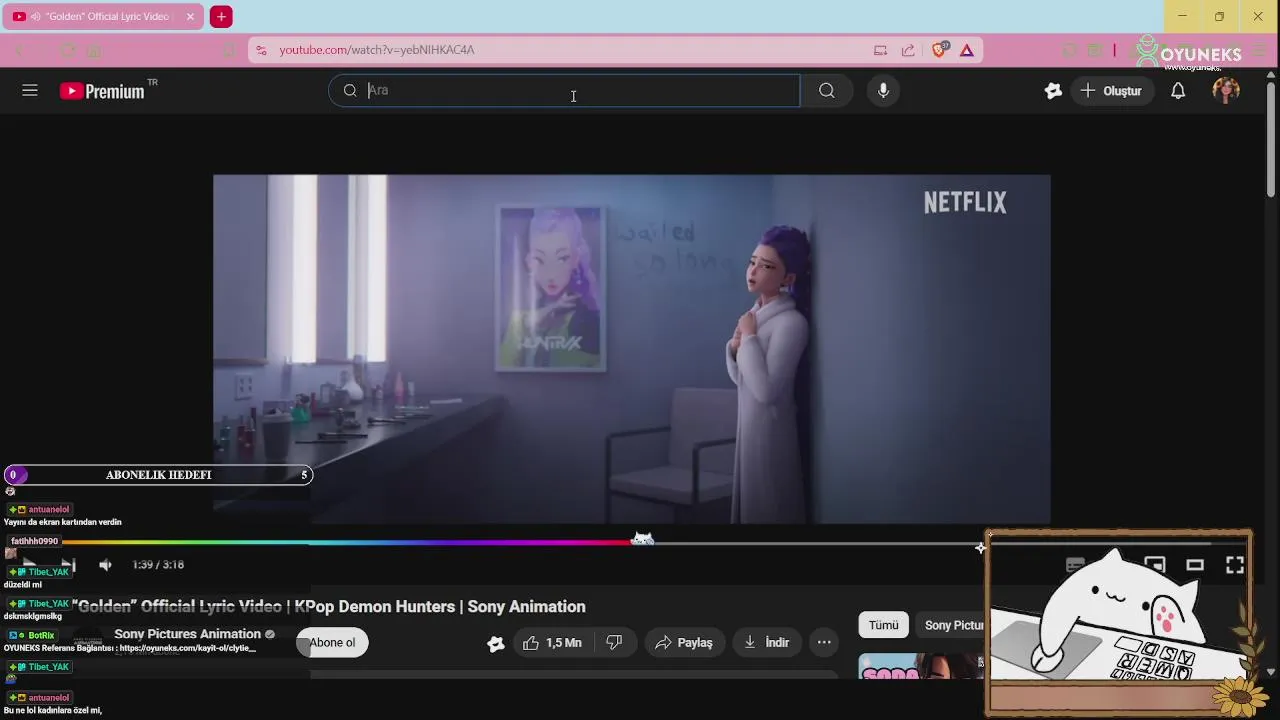This screenshot has width=1280, height=720.
Task: Open a new browser tab with plus
Action: [x=221, y=17]
